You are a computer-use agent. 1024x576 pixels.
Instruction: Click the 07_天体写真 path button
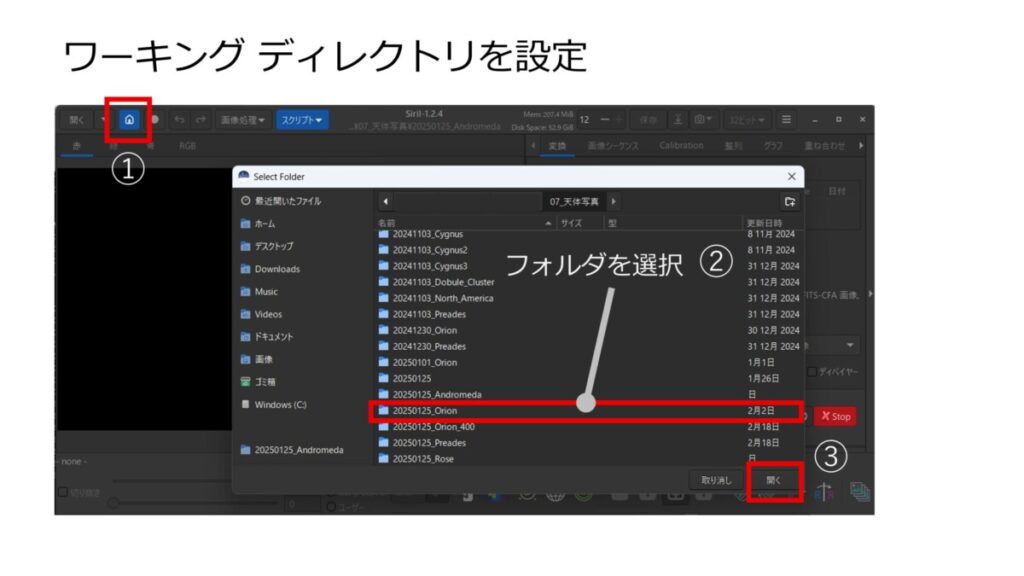coord(574,201)
